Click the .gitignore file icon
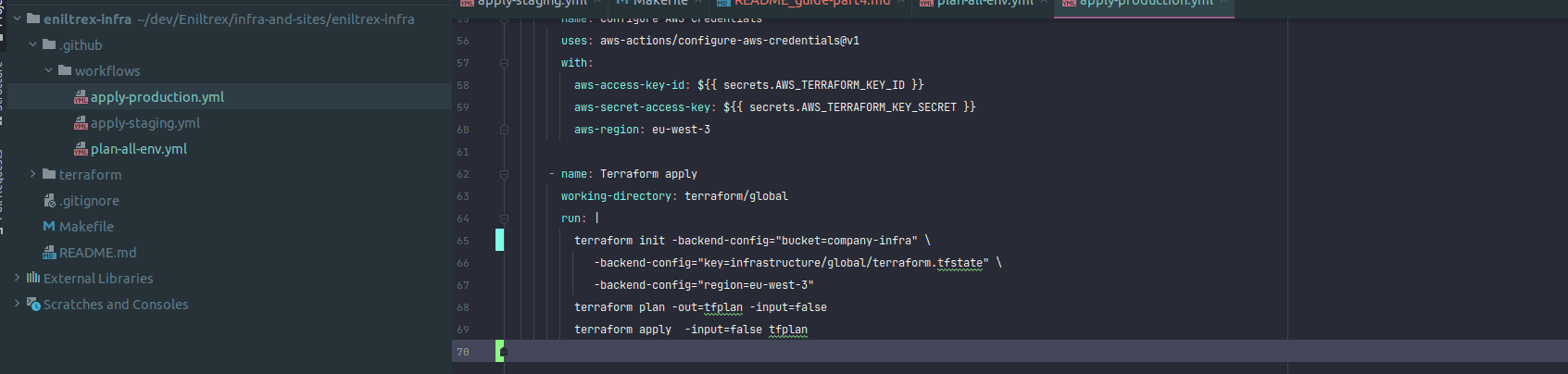Screen dimensions: 1568x374 pyautogui.click(x=49, y=201)
